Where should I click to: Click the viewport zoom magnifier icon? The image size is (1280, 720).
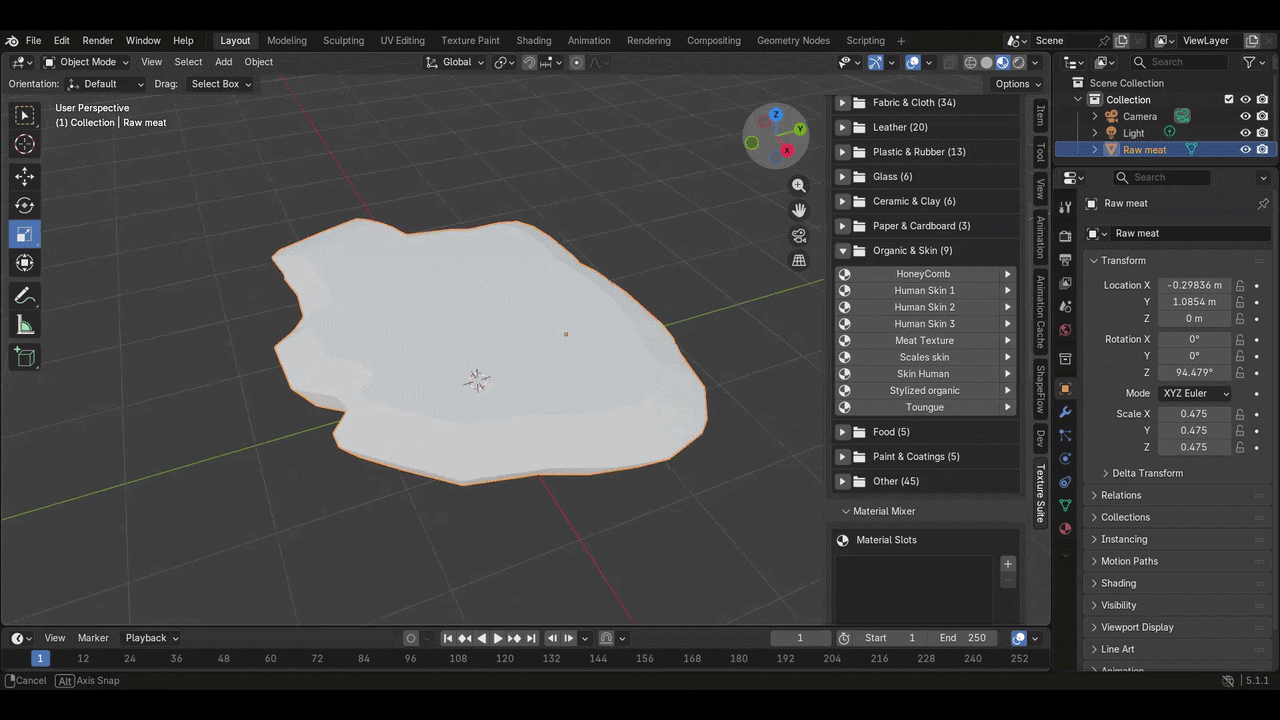[799, 185]
